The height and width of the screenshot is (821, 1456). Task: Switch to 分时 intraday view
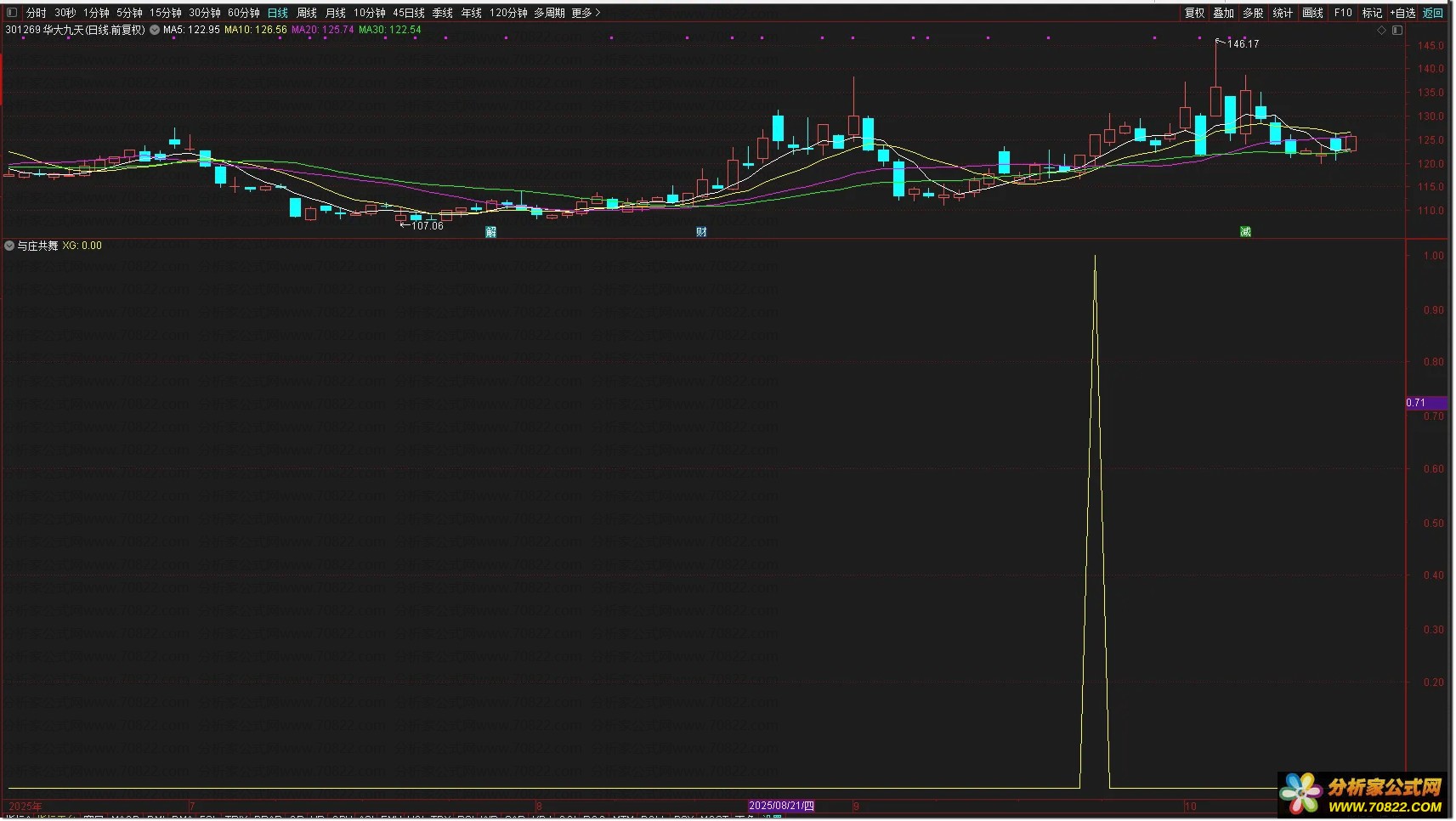[37, 13]
